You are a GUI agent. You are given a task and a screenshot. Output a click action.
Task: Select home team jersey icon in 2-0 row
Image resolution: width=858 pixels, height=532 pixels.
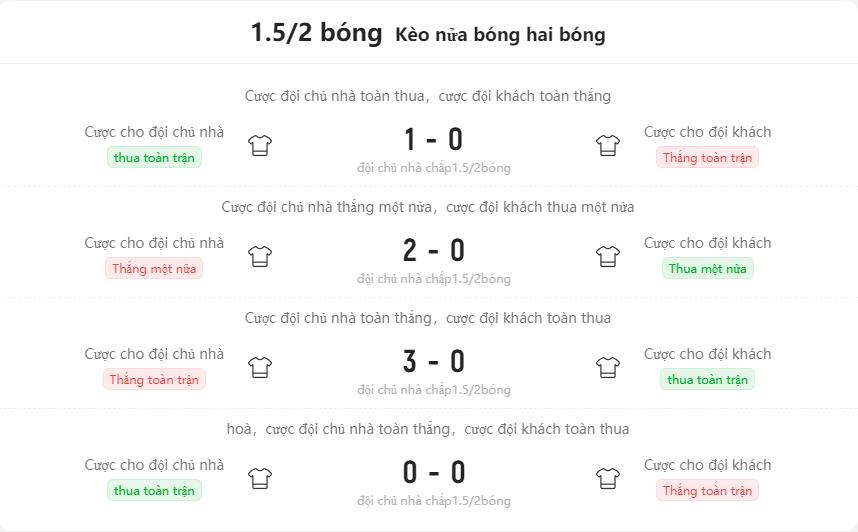click(x=260, y=256)
